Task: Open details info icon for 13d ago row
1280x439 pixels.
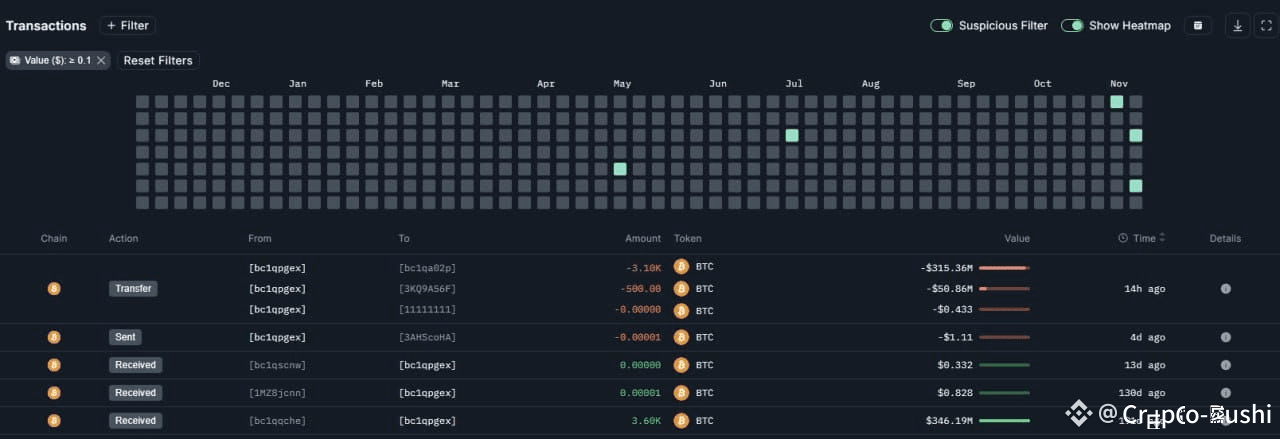Action: pyautogui.click(x=1226, y=365)
